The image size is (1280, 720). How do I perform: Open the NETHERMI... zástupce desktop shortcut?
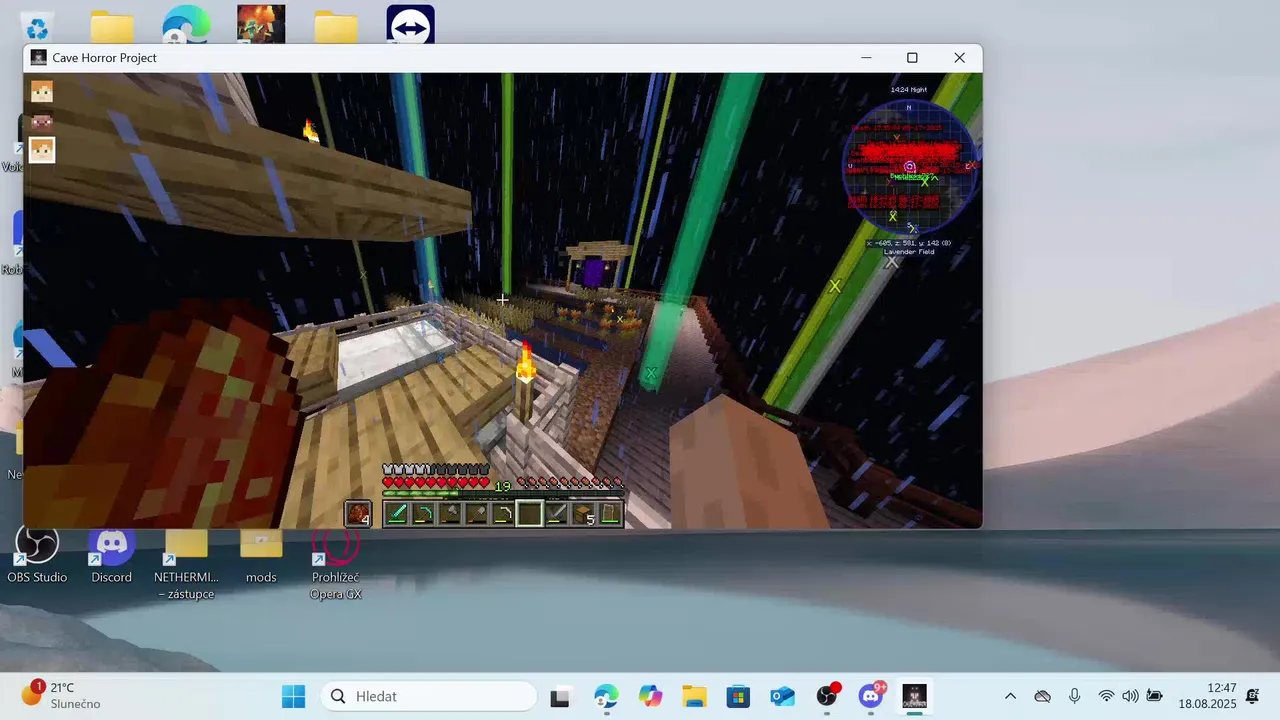(186, 563)
